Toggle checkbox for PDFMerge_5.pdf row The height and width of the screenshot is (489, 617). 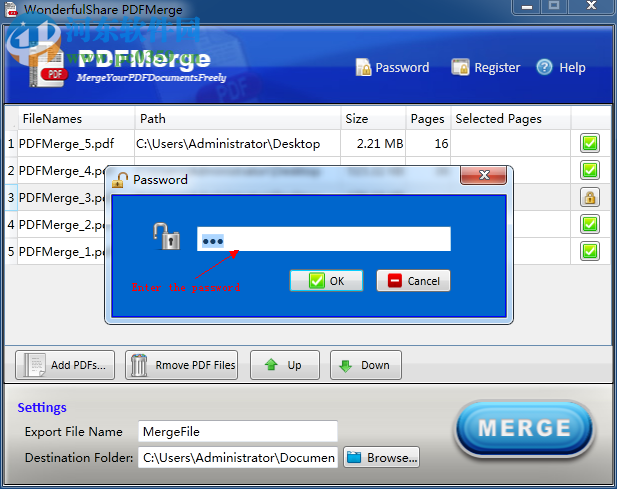pos(589,143)
